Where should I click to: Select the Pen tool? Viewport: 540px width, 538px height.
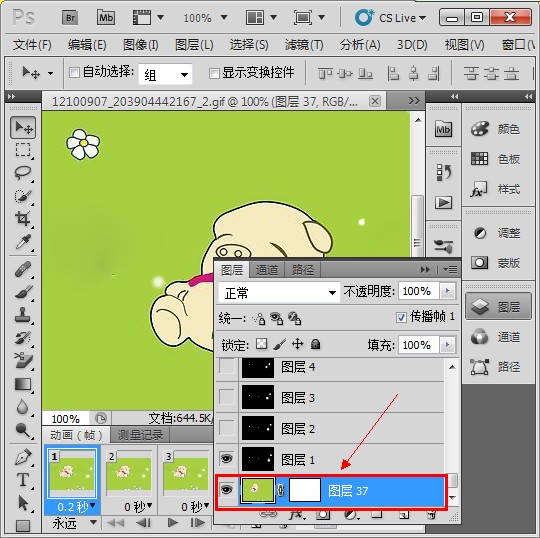point(23,457)
